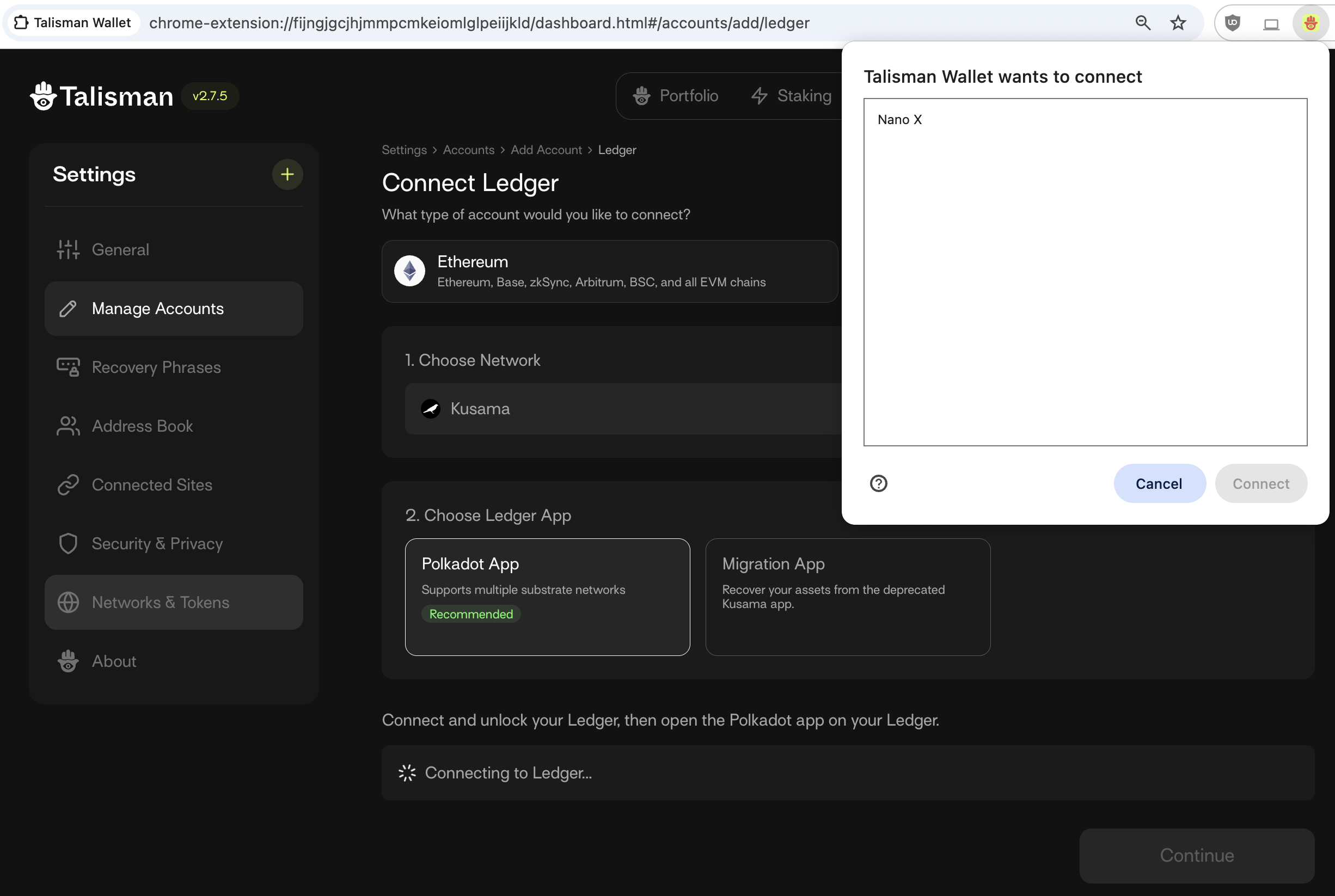Open Recovery Phrases settings
The width and height of the screenshot is (1335, 896).
pos(156,367)
